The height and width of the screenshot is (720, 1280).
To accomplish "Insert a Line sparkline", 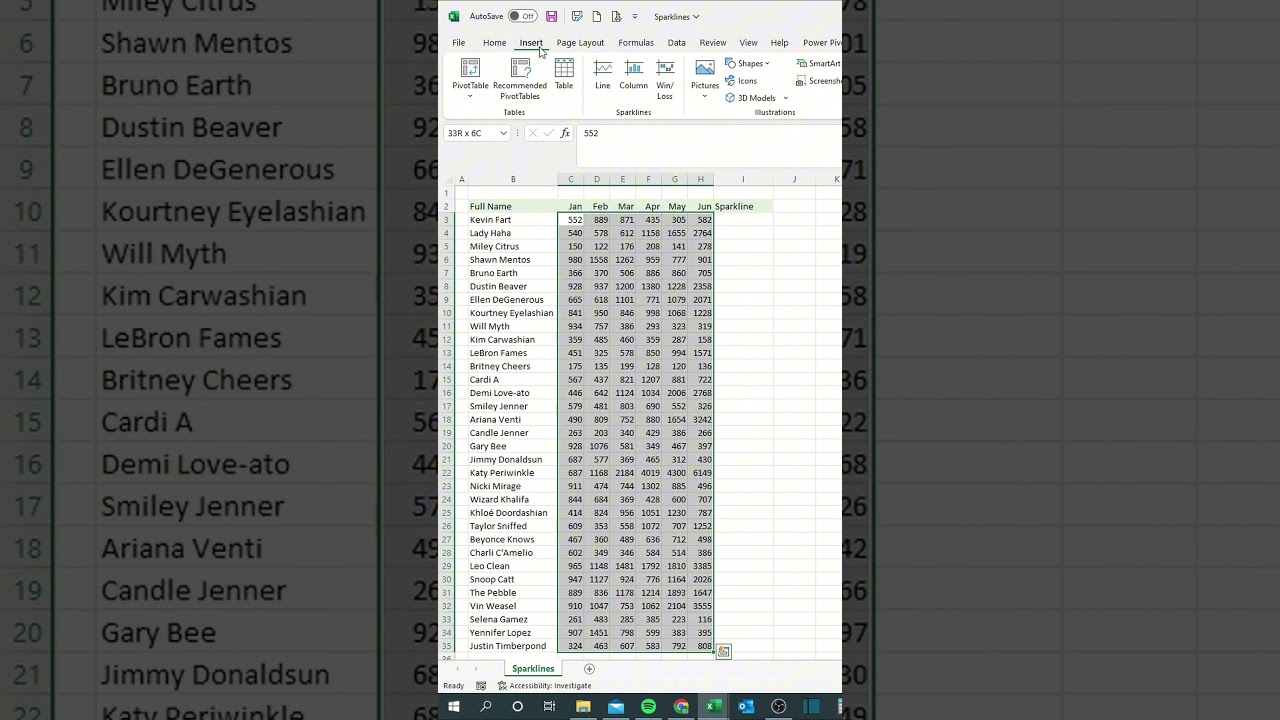I will click(x=603, y=75).
